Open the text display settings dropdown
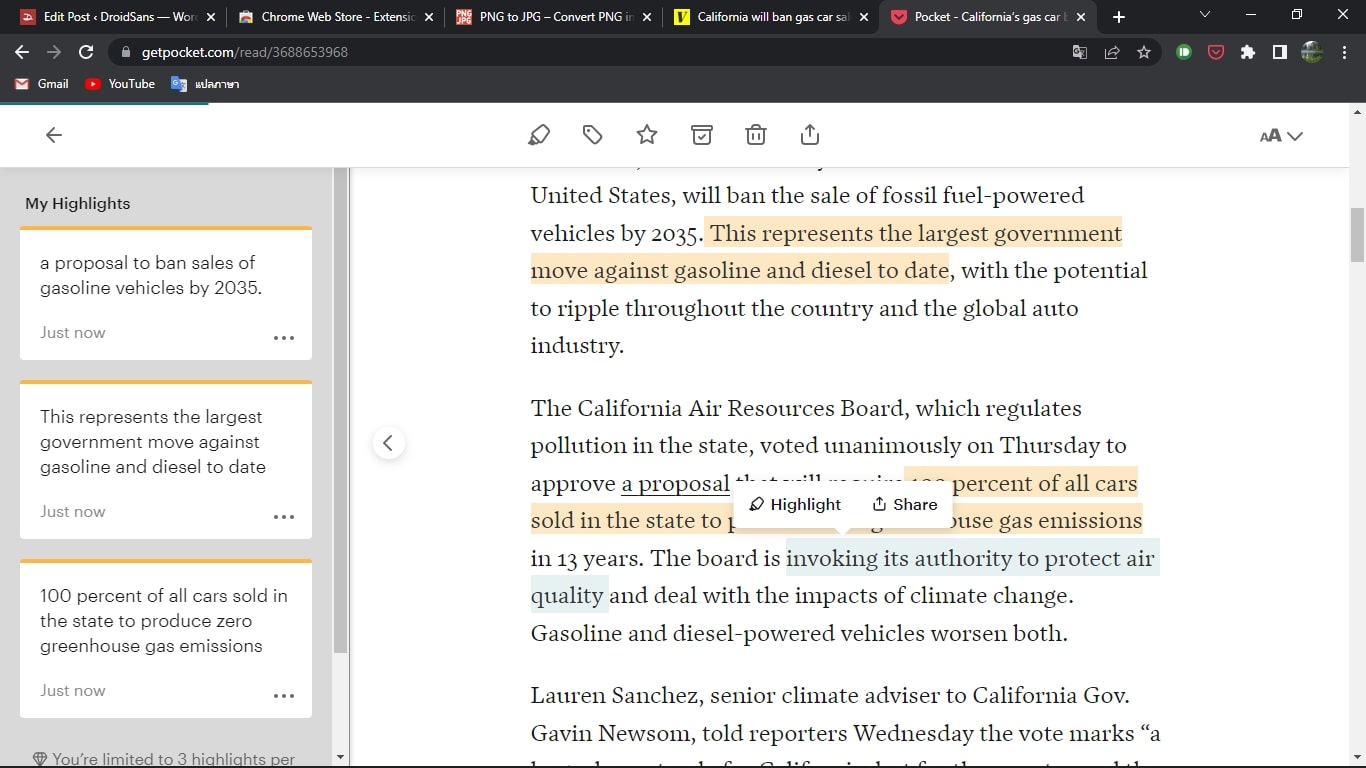This screenshot has height=768, width=1366. [x=1281, y=136]
